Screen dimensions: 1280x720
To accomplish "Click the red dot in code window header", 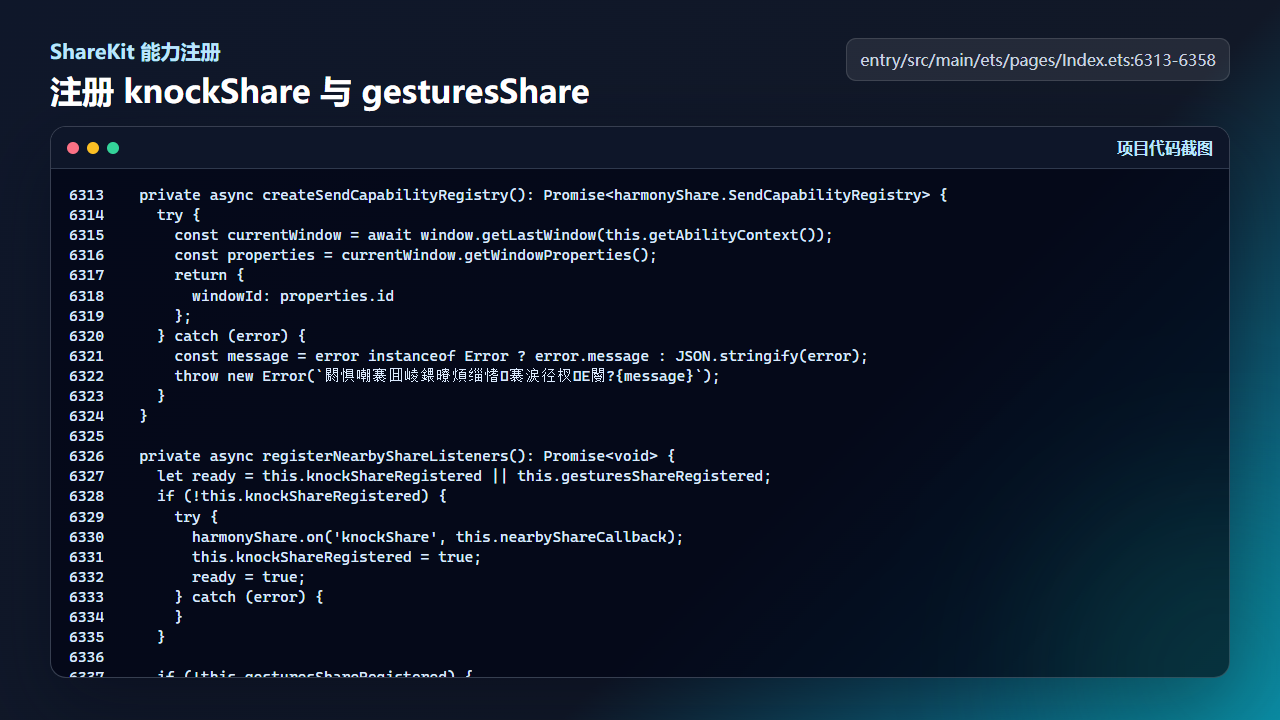I will coord(73,148).
